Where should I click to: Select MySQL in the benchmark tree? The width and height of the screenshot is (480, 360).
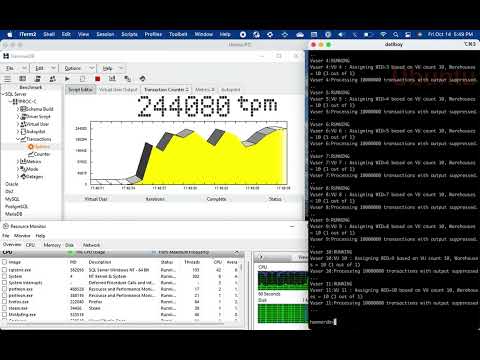pos(12,199)
